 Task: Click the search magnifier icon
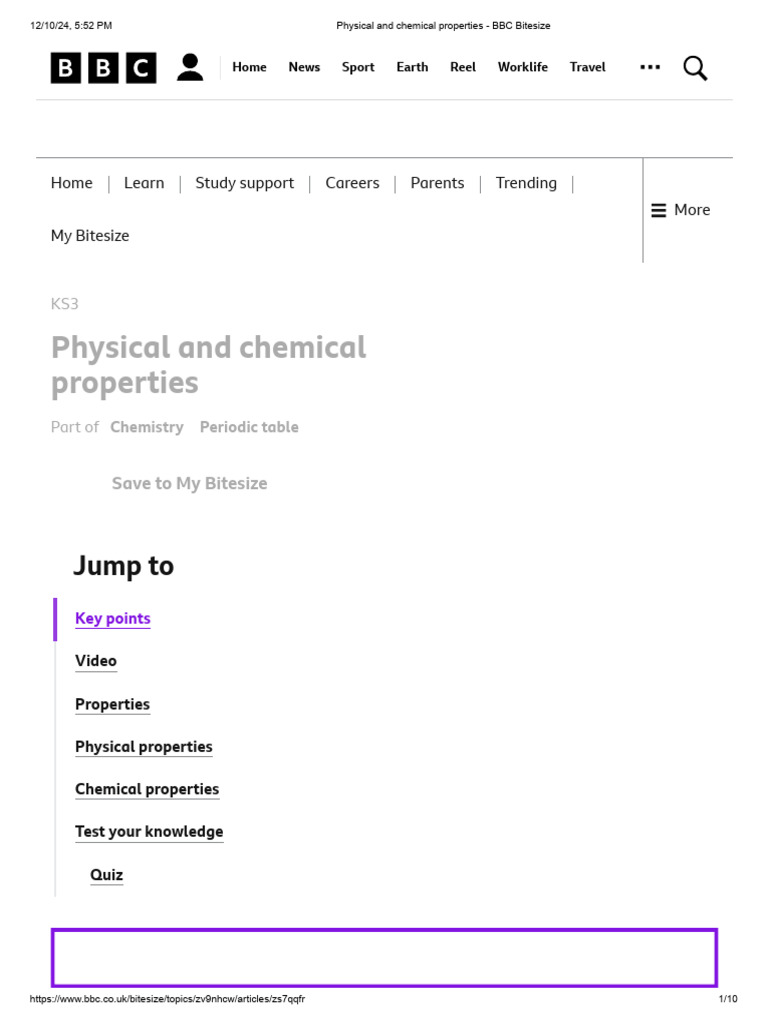695,68
